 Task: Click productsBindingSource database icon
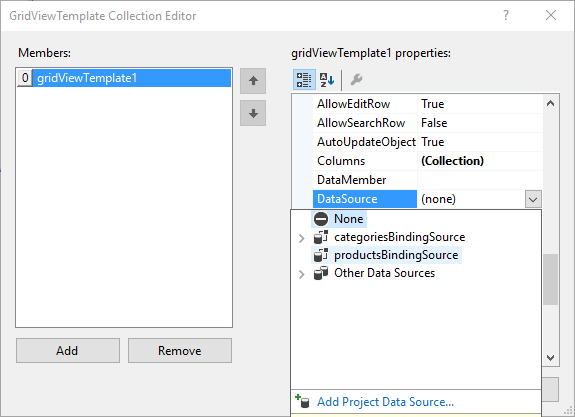pyautogui.click(x=321, y=255)
